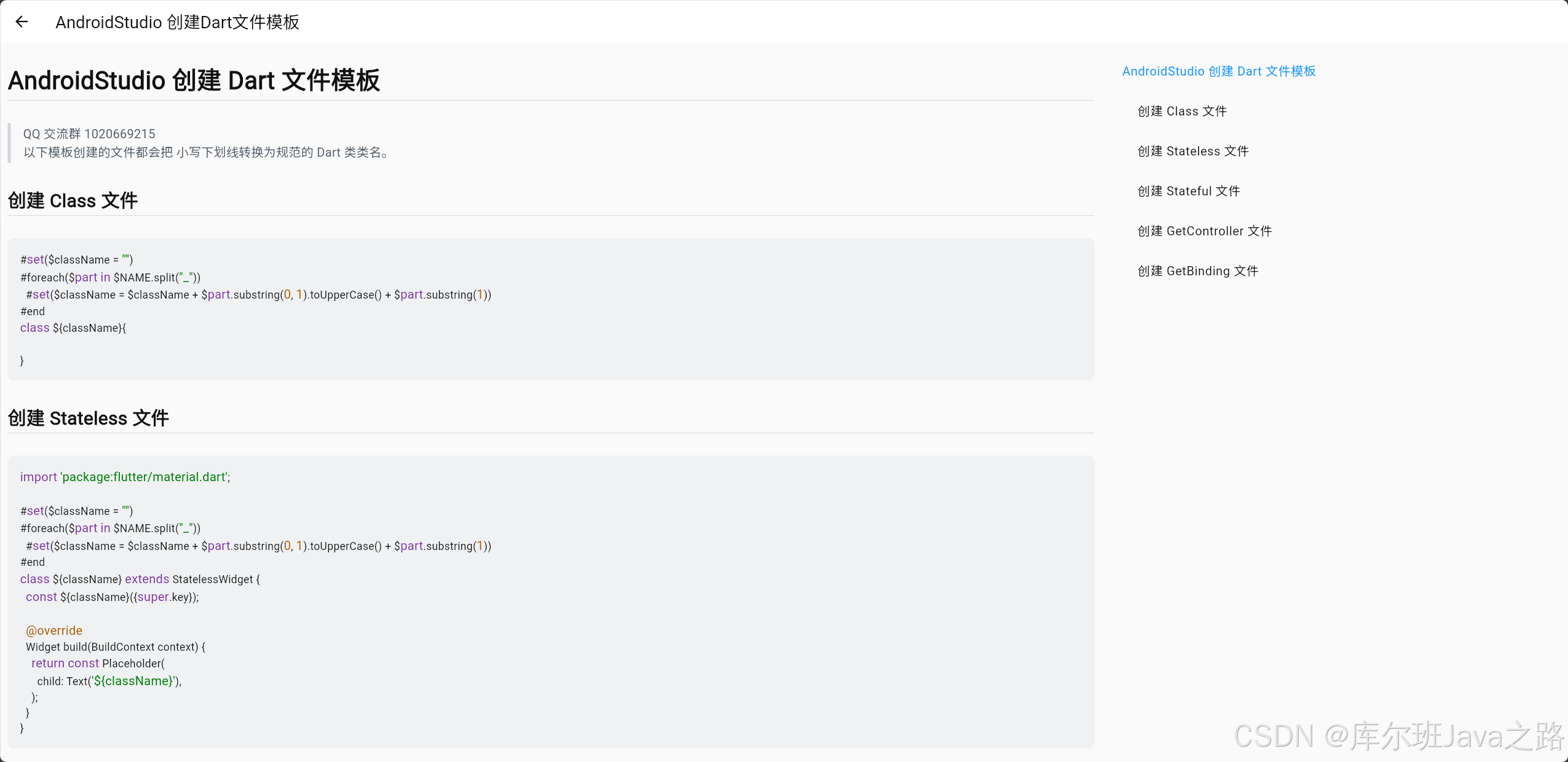The height and width of the screenshot is (762, 1568).
Task: Click the @override annotation line
Action: click(x=54, y=630)
